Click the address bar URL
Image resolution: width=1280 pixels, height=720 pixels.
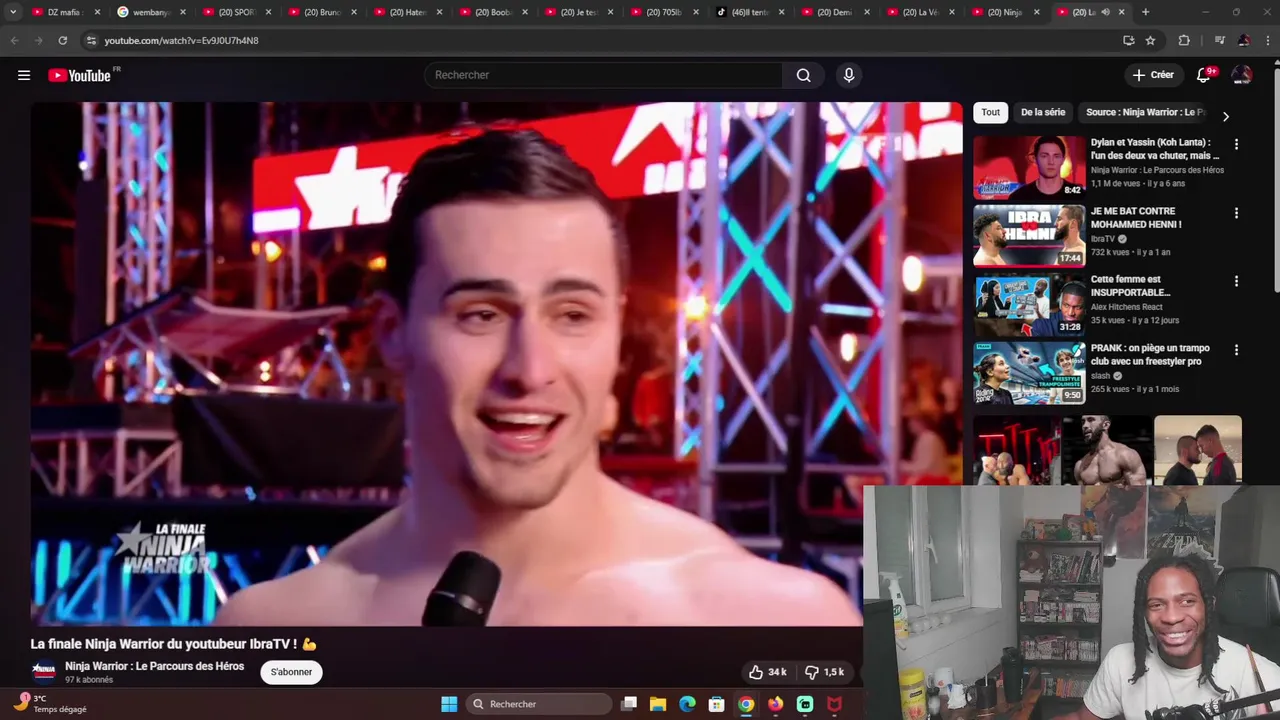181,40
